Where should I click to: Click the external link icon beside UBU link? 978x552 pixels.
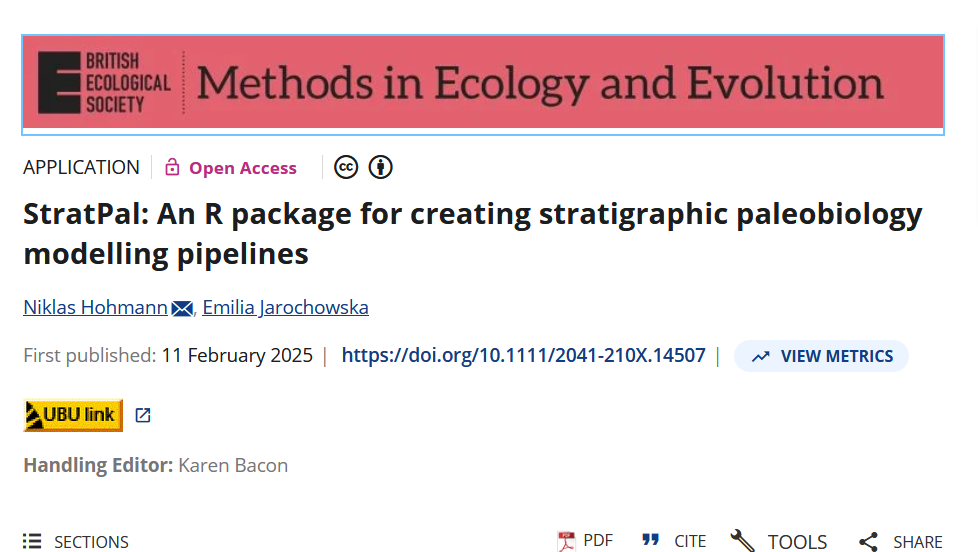(143, 415)
